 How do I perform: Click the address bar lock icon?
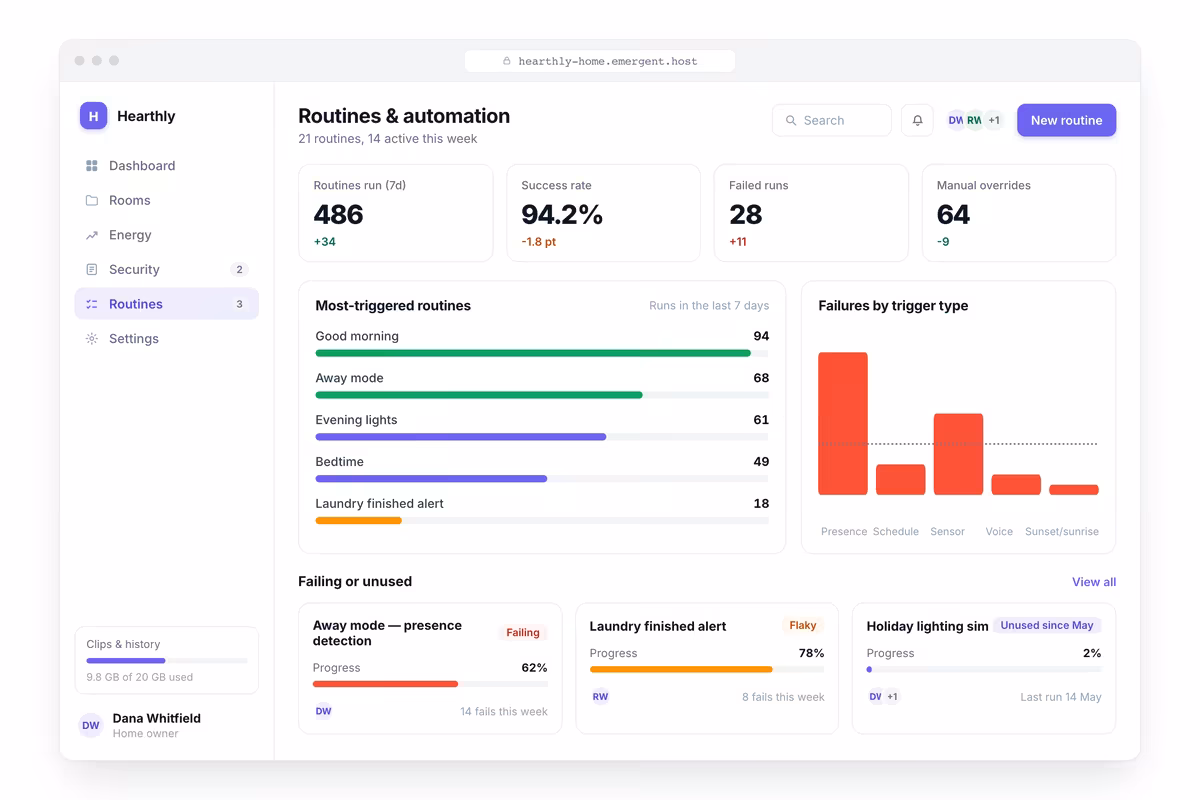pos(507,61)
